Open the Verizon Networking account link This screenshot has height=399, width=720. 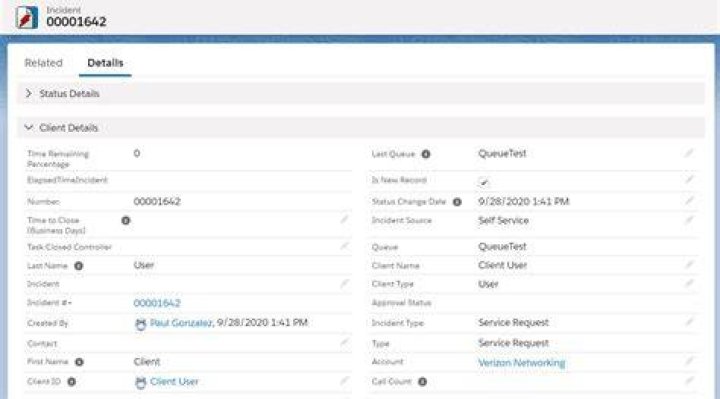tap(522, 363)
